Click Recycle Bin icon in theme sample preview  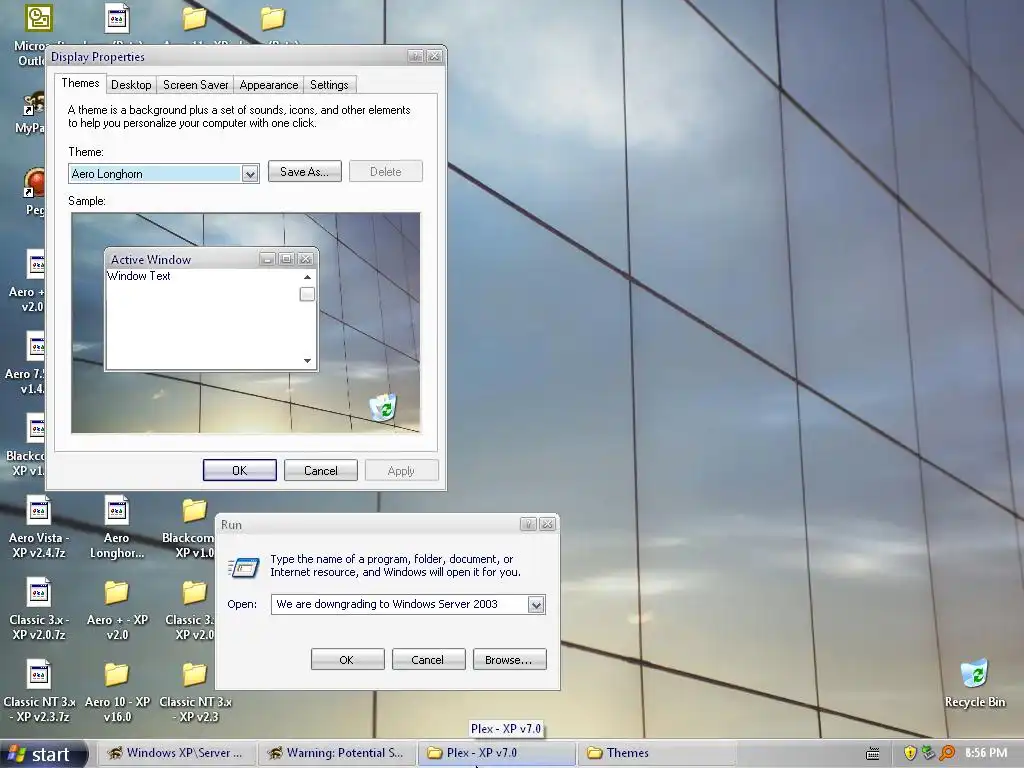(383, 407)
